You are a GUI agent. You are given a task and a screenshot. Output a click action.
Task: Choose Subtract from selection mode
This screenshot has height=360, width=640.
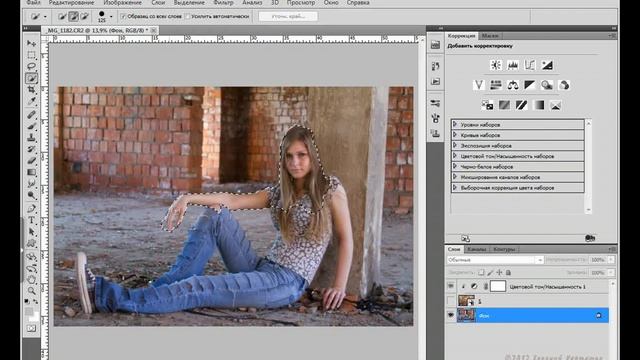pyautogui.click(x=84, y=17)
